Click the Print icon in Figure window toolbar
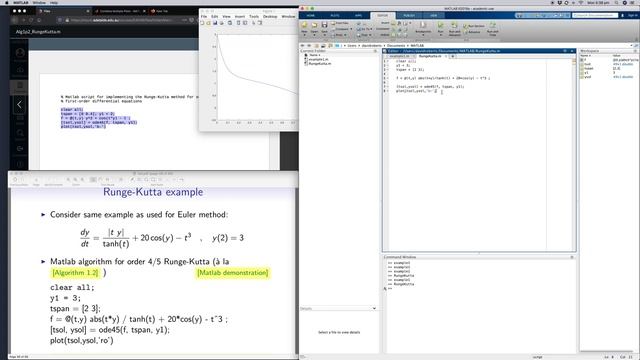The width and height of the screenshot is (640, 360). (x=222, y=23)
